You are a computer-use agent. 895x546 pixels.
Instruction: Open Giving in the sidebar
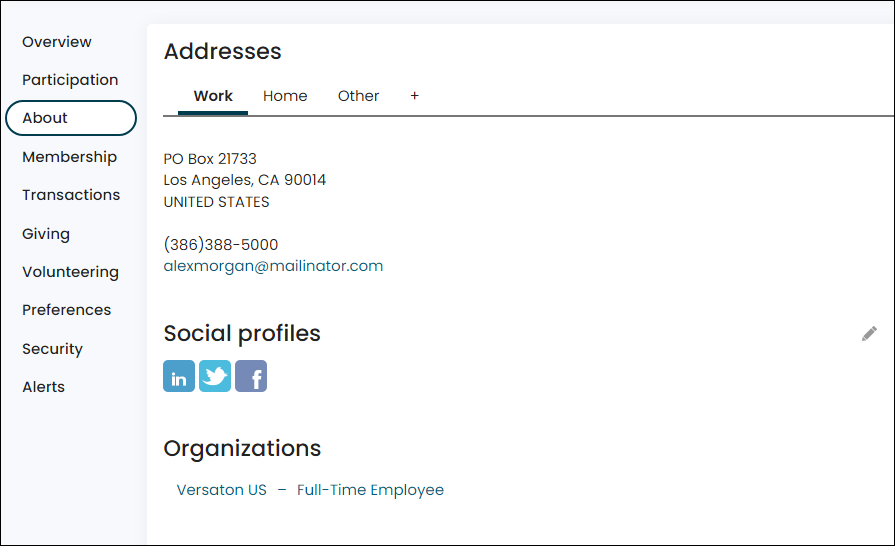click(46, 234)
